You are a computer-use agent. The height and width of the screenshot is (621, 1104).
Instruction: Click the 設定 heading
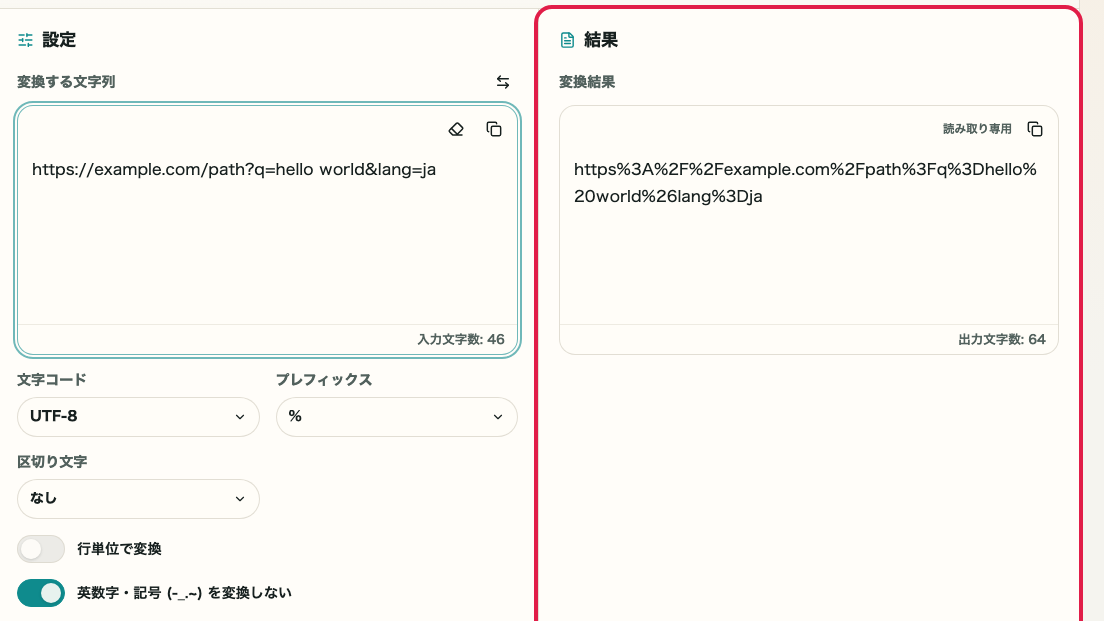(x=59, y=40)
